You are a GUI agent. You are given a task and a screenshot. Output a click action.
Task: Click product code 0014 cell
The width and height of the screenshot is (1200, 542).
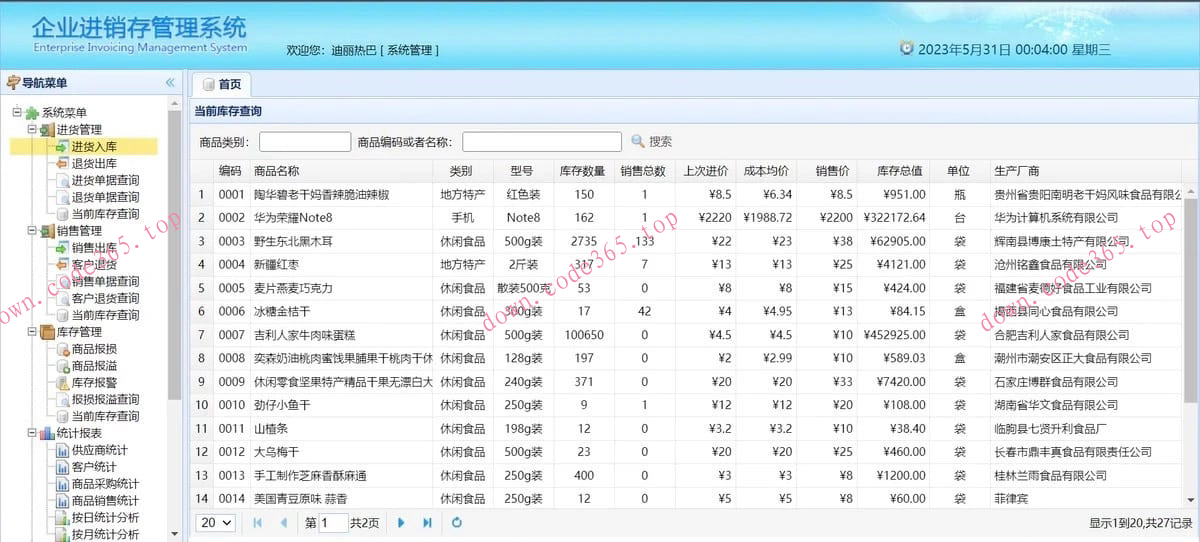coord(231,498)
